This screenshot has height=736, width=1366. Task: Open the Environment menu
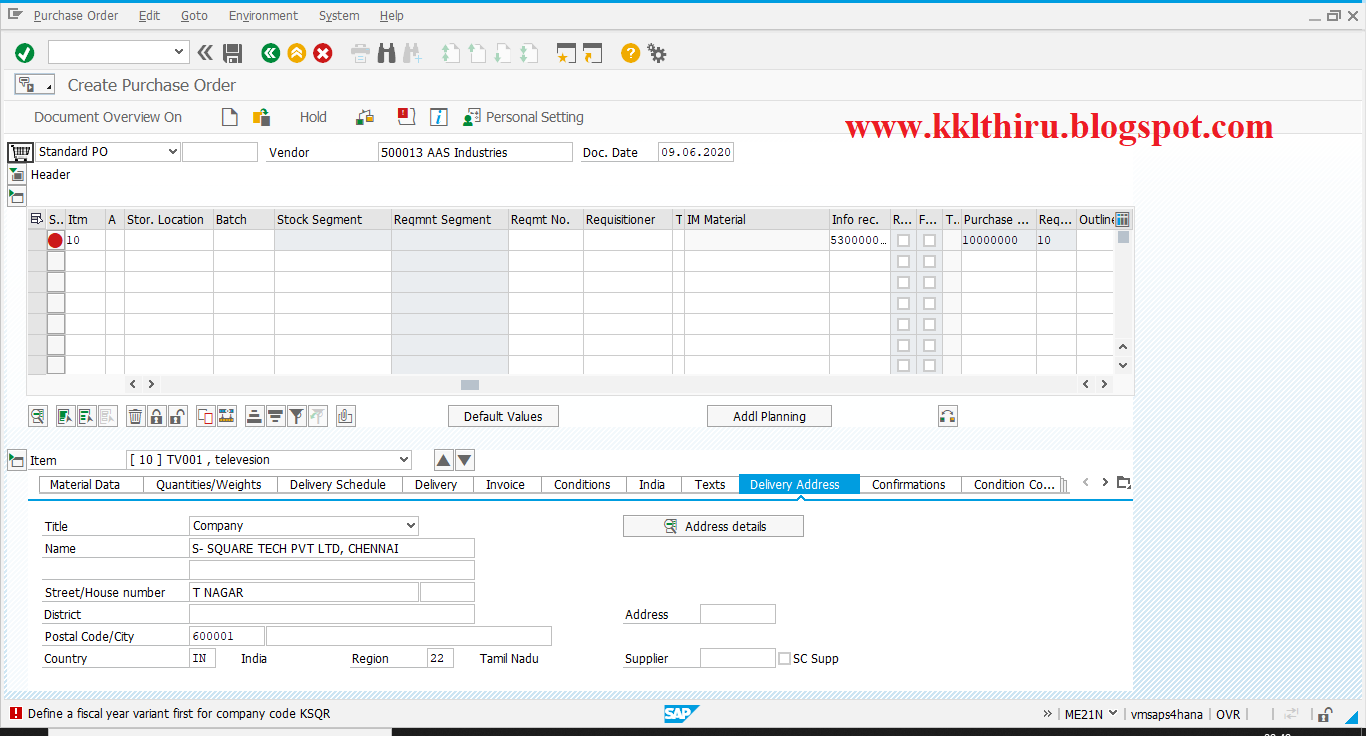[263, 16]
